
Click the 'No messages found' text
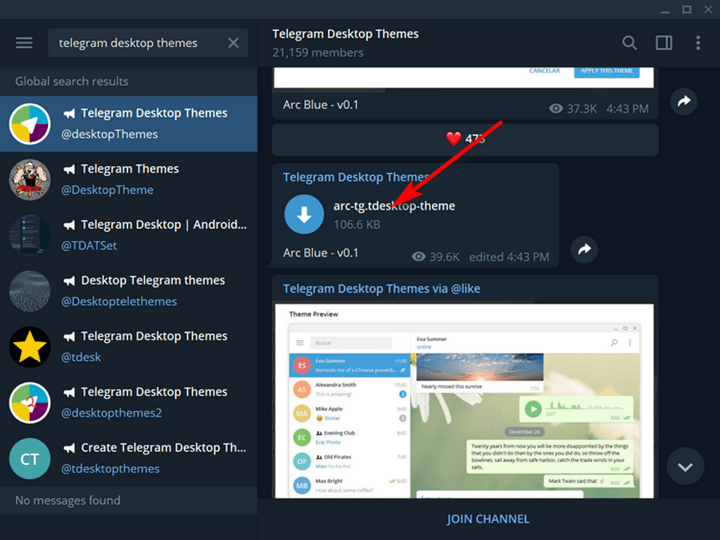pos(68,501)
